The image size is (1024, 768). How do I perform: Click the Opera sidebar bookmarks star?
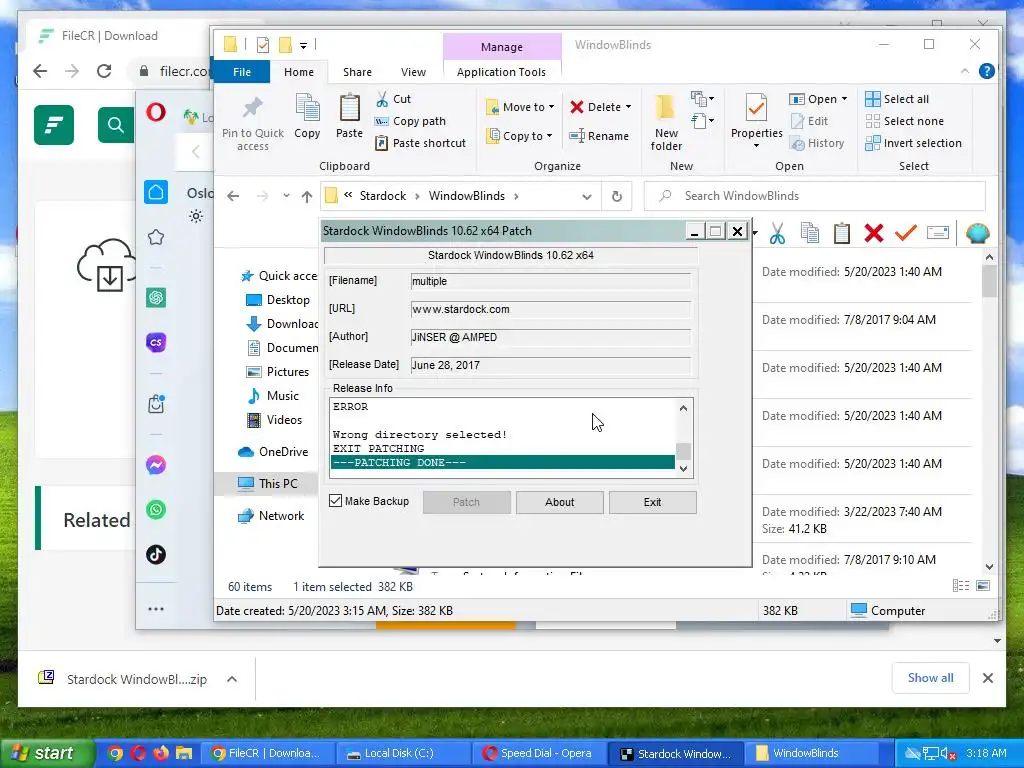point(155,237)
